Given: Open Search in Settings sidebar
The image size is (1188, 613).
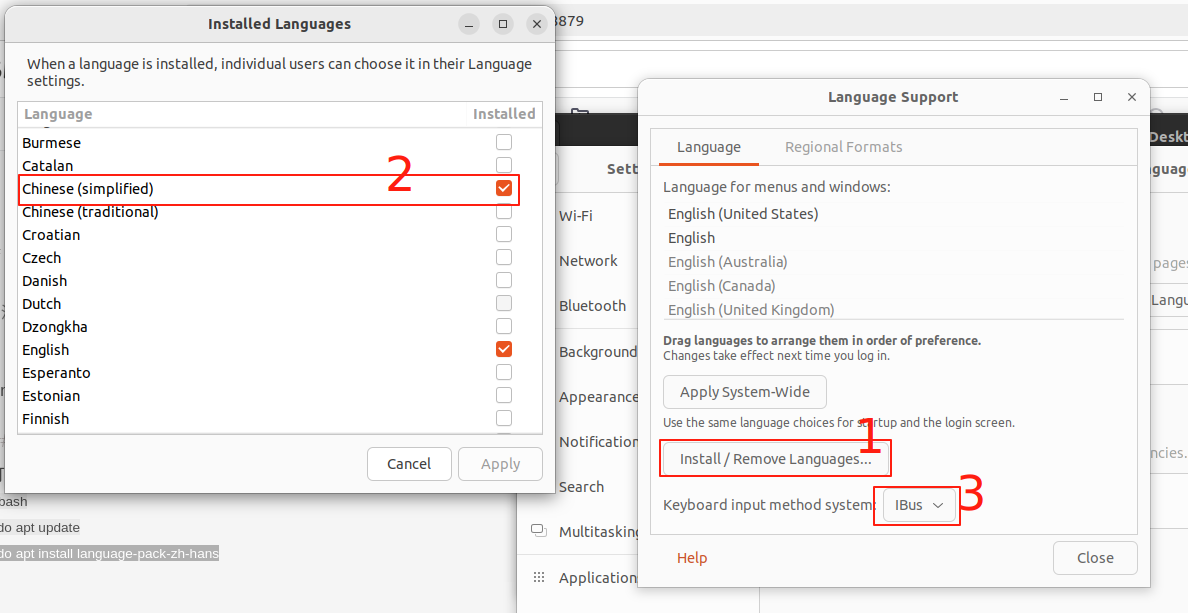Looking at the screenshot, I should click(582, 487).
